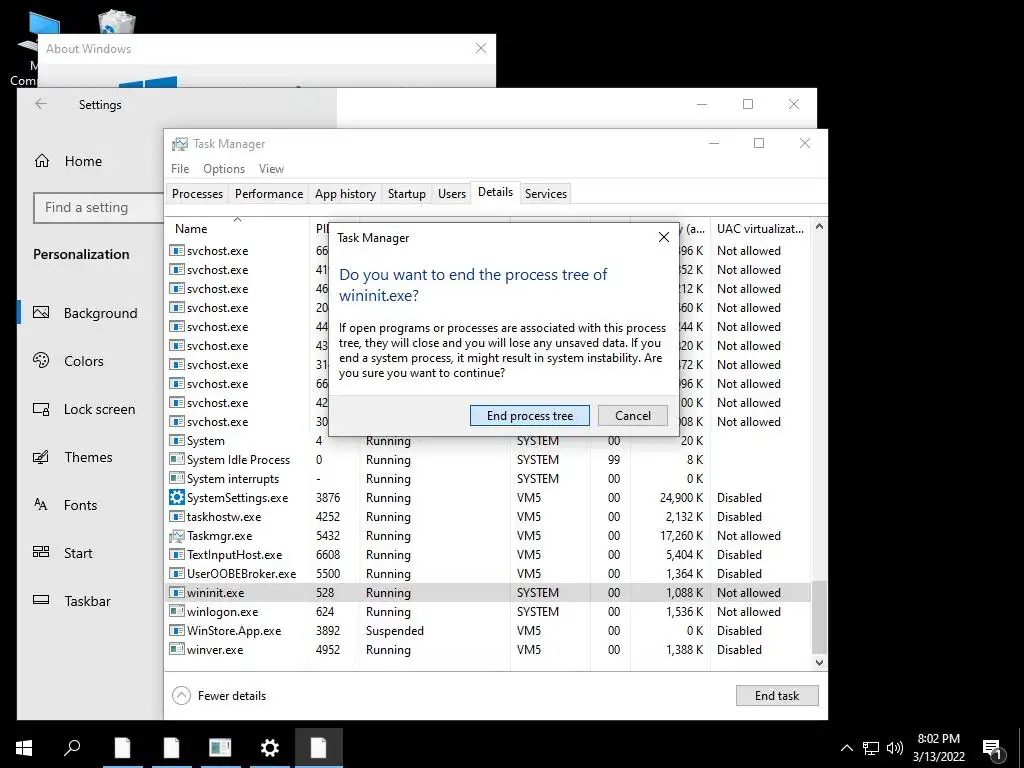1024x768 pixels.
Task: Click the System interrupts row icon
Action: 176,479
